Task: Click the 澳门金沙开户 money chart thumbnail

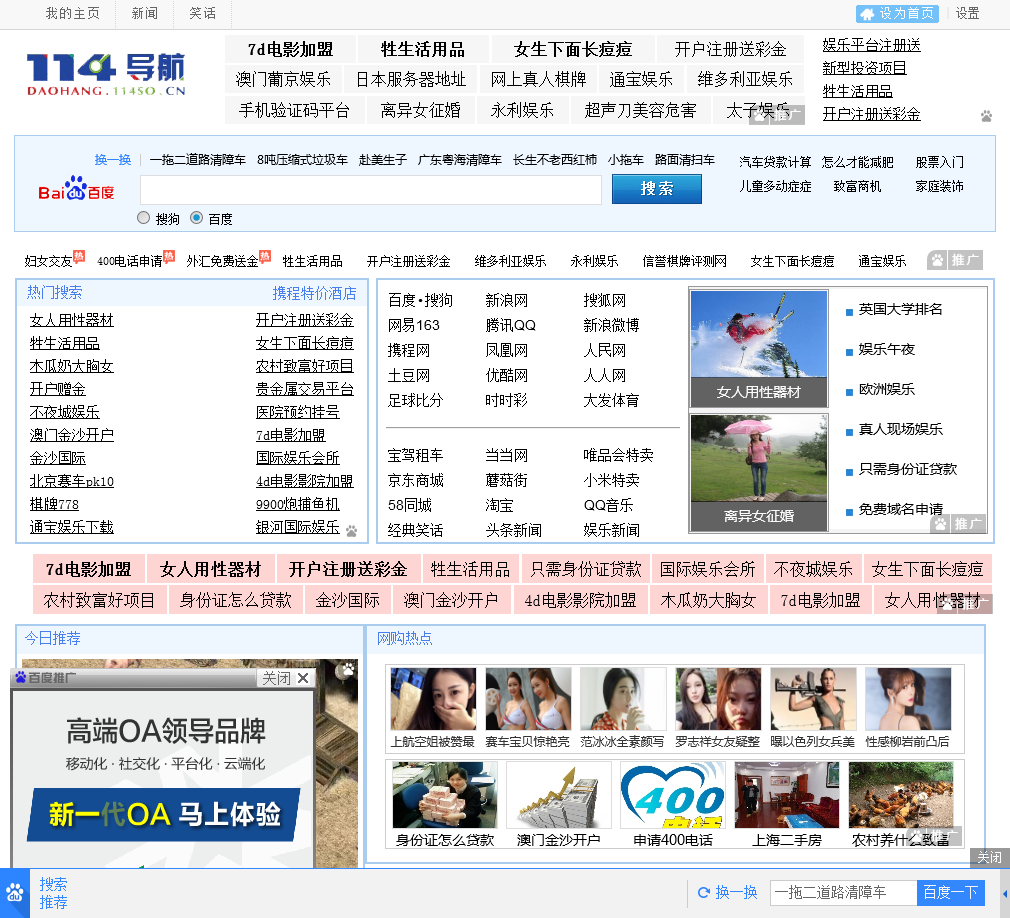Action: pos(558,795)
